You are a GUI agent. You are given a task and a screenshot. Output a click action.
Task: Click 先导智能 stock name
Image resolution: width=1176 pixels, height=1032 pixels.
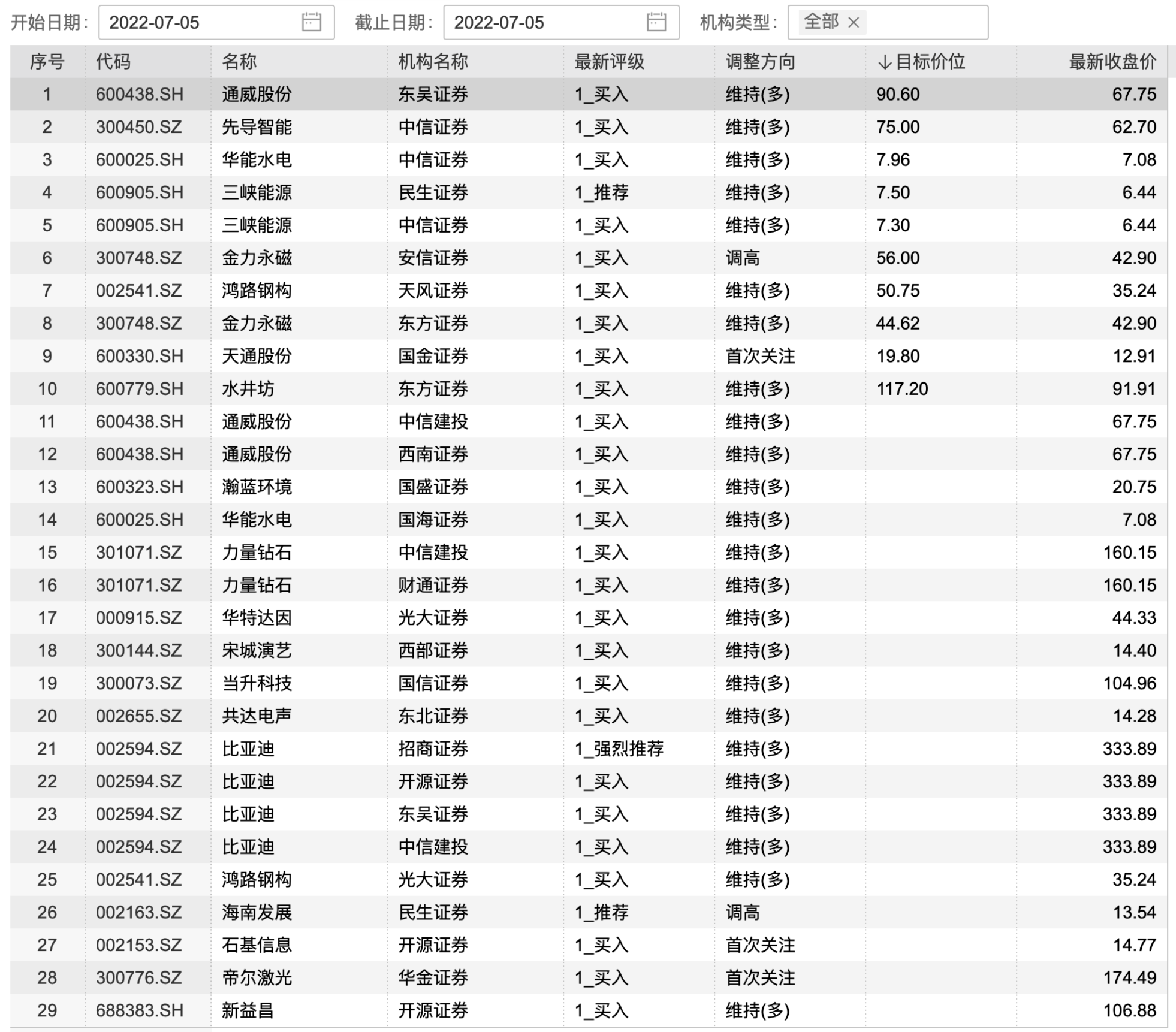coord(257,127)
